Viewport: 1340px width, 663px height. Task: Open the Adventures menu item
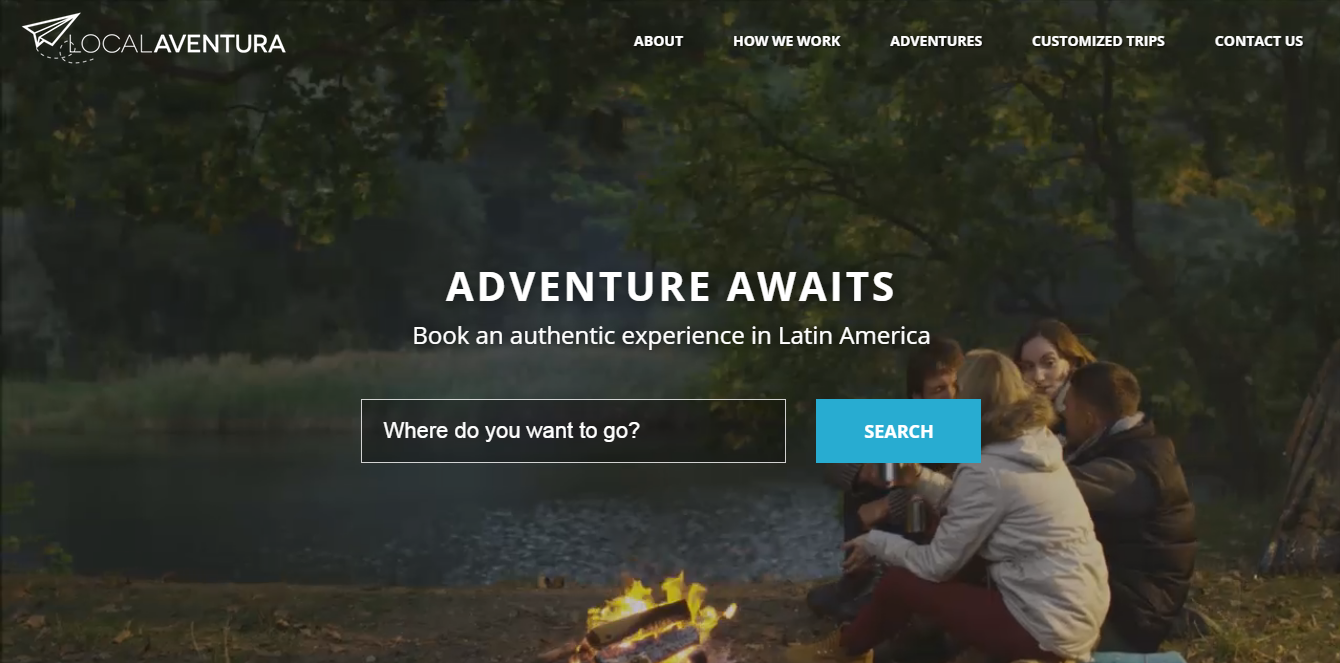[x=936, y=41]
